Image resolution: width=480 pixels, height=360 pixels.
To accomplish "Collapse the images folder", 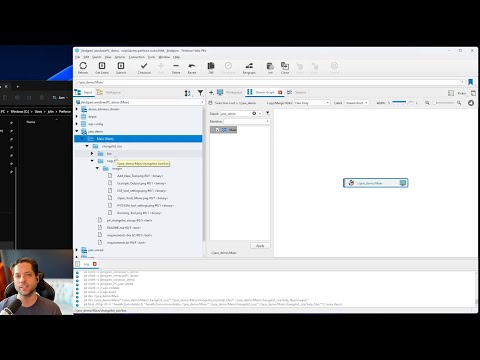I will (97, 168).
